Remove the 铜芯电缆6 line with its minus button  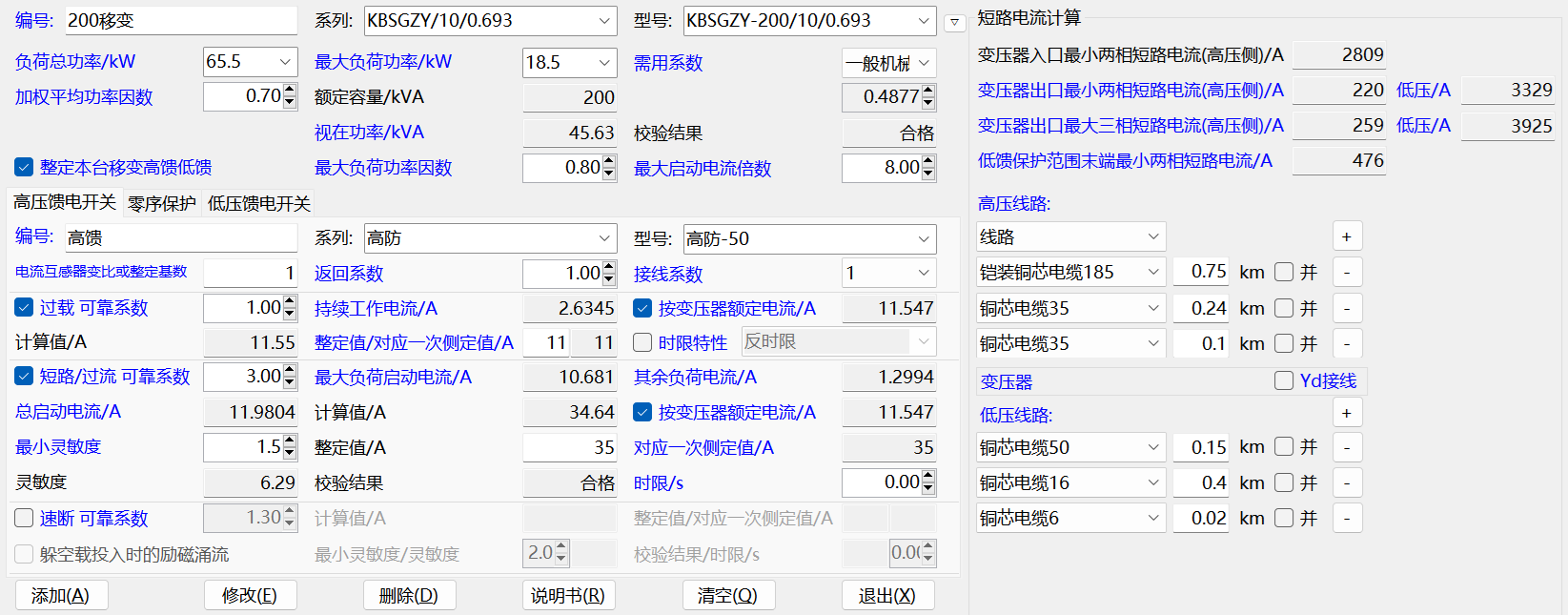click(x=1347, y=518)
